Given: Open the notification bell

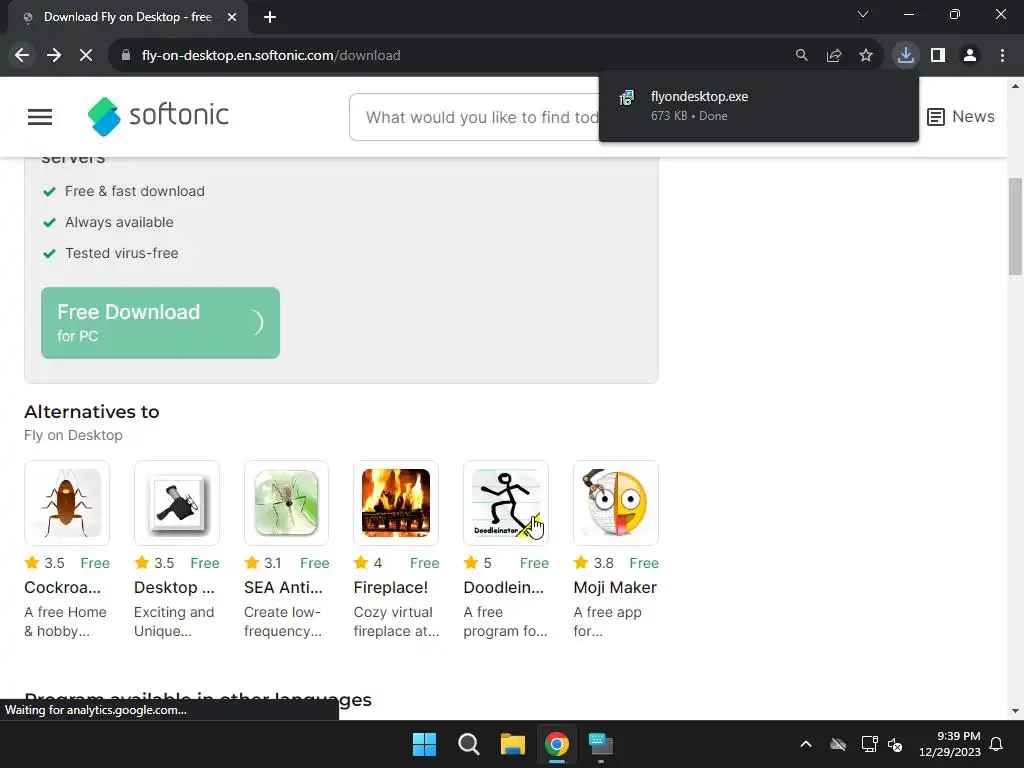Looking at the screenshot, I should (x=997, y=744).
